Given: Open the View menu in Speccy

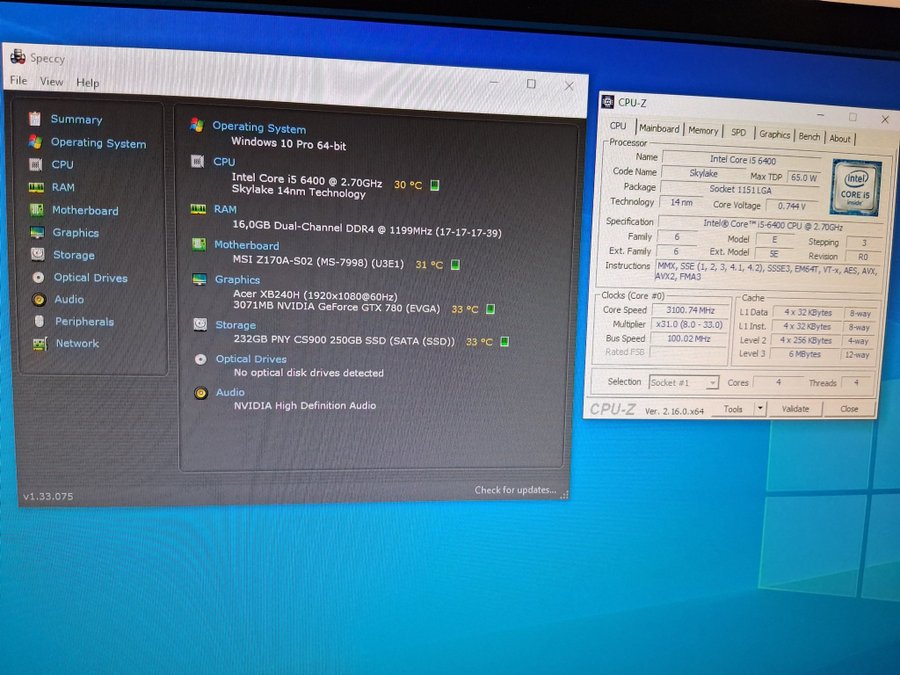Looking at the screenshot, I should pyautogui.click(x=52, y=82).
